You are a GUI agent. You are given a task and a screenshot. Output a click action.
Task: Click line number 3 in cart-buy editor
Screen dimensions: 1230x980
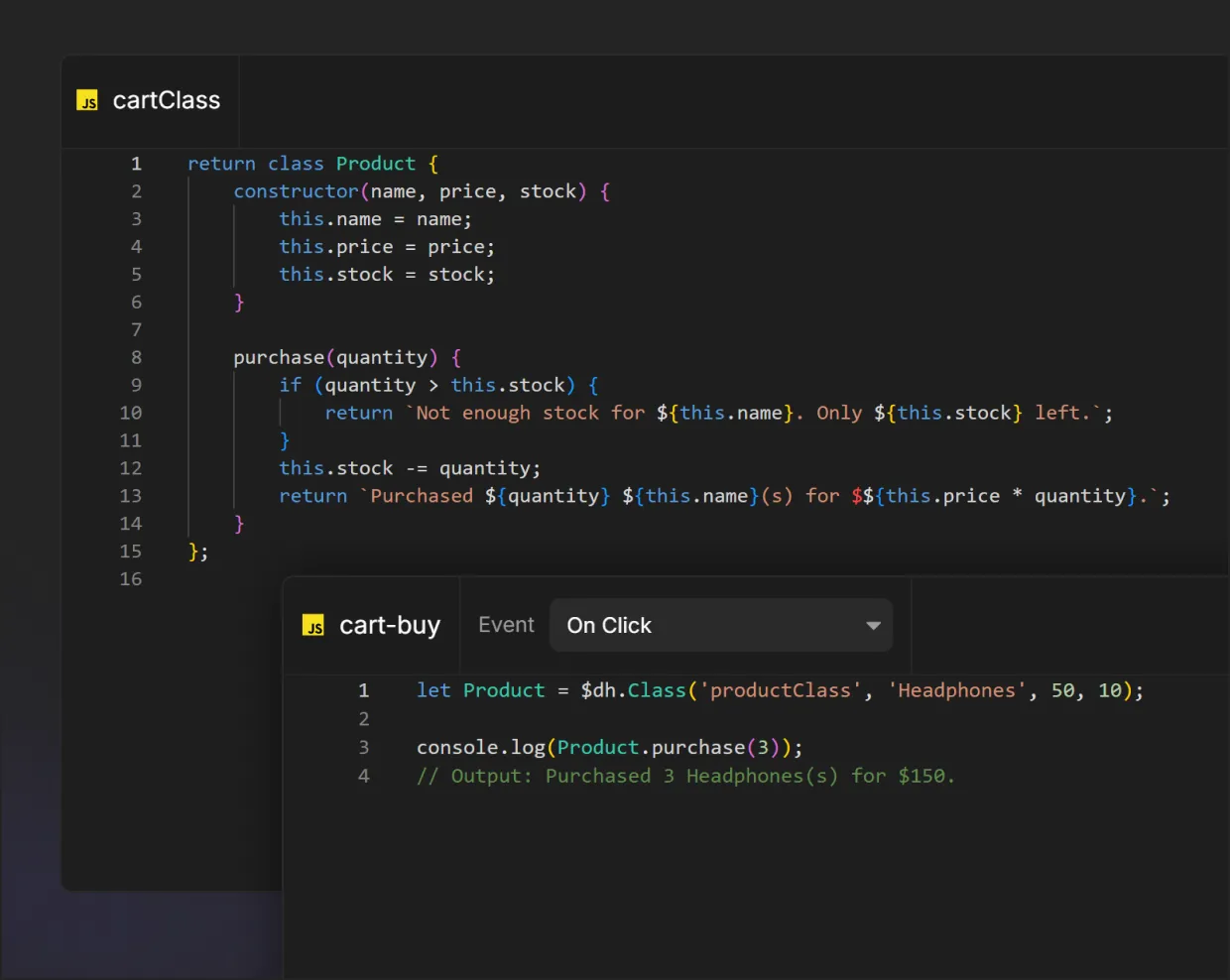[363, 748]
